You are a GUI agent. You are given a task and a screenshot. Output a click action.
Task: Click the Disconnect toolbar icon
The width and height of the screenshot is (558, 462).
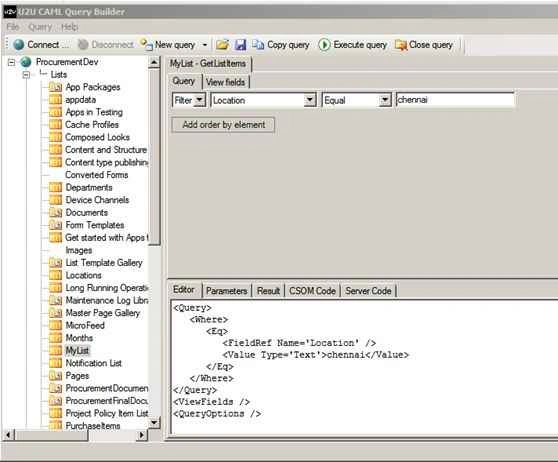coord(83,45)
